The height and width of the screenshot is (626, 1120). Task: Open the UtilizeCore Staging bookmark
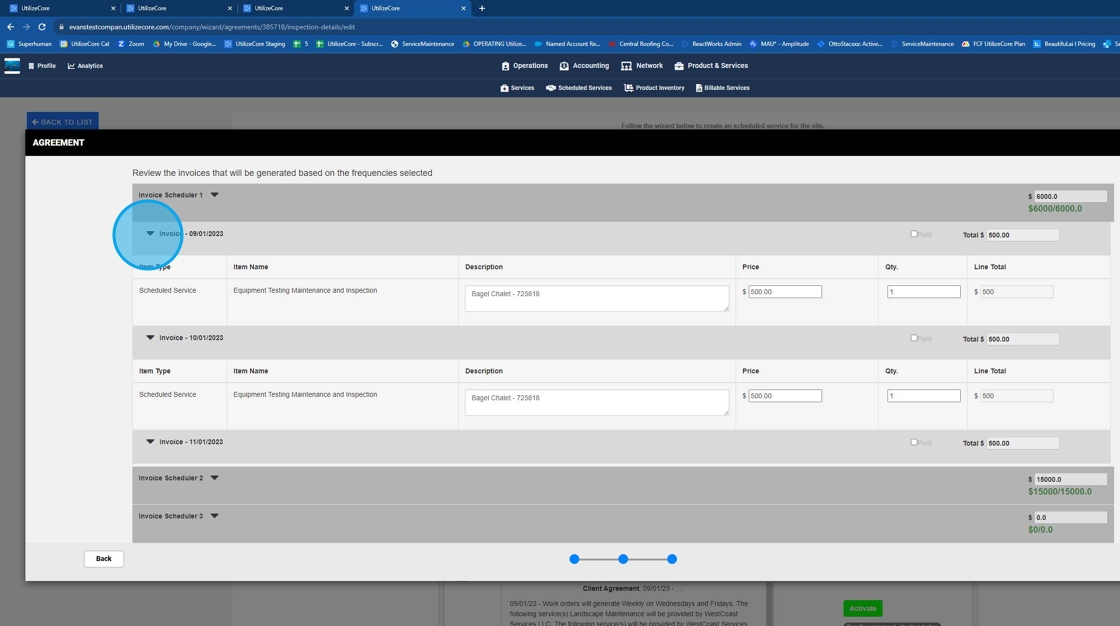point(254,44)
